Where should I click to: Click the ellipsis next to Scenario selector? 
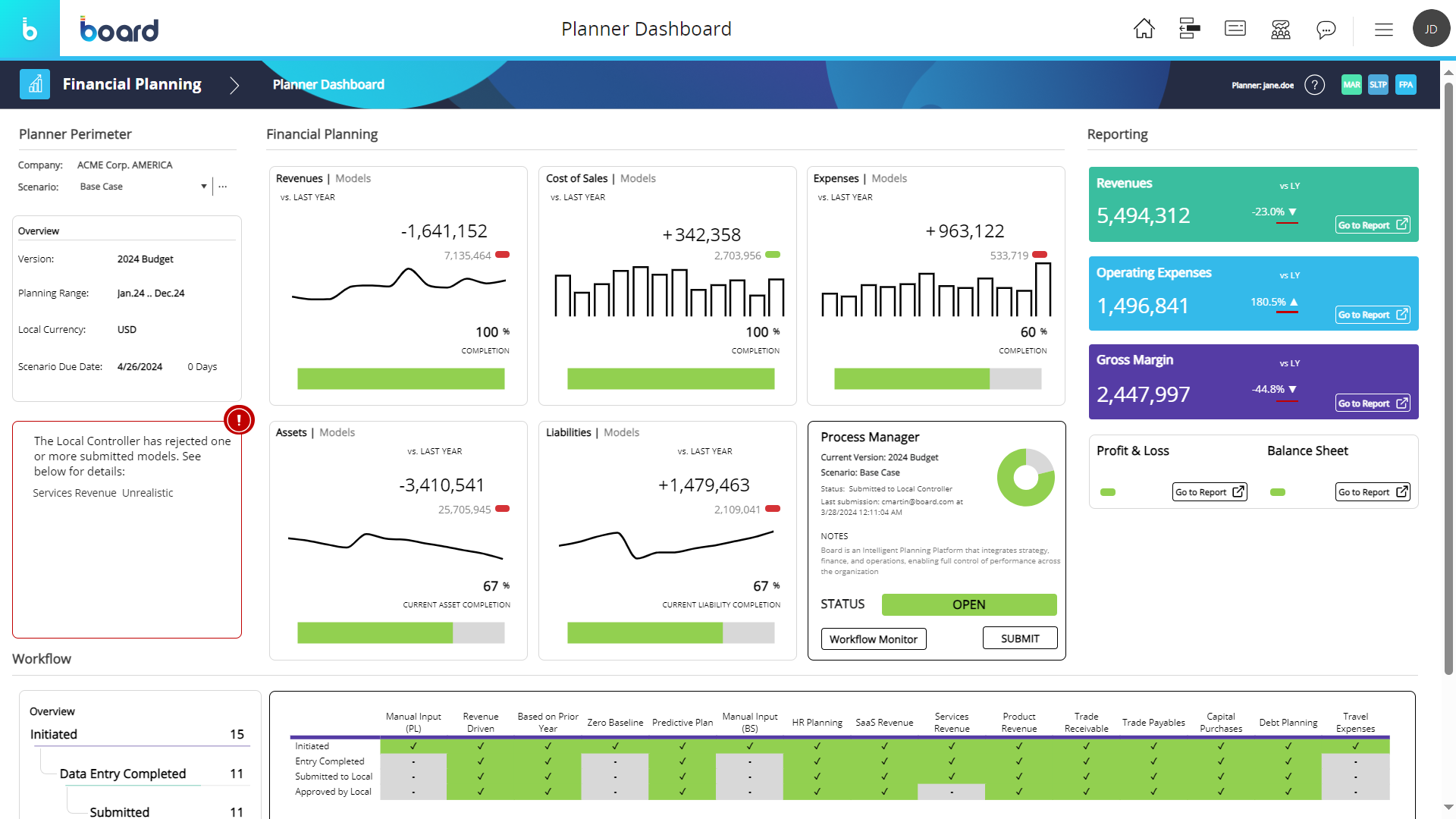[x=222, y=187]
